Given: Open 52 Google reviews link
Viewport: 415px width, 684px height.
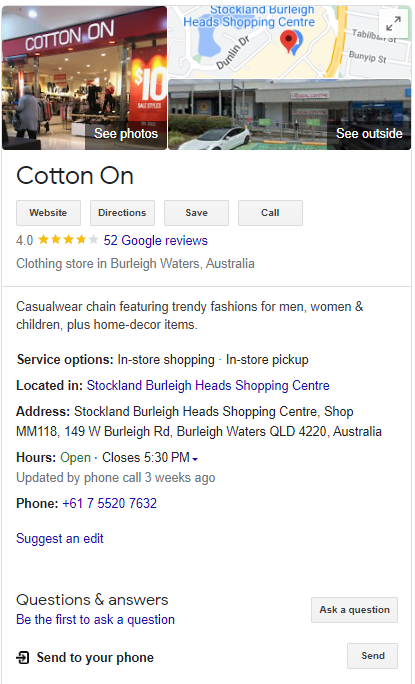Looking at the screenshot, I should [155, 240].
